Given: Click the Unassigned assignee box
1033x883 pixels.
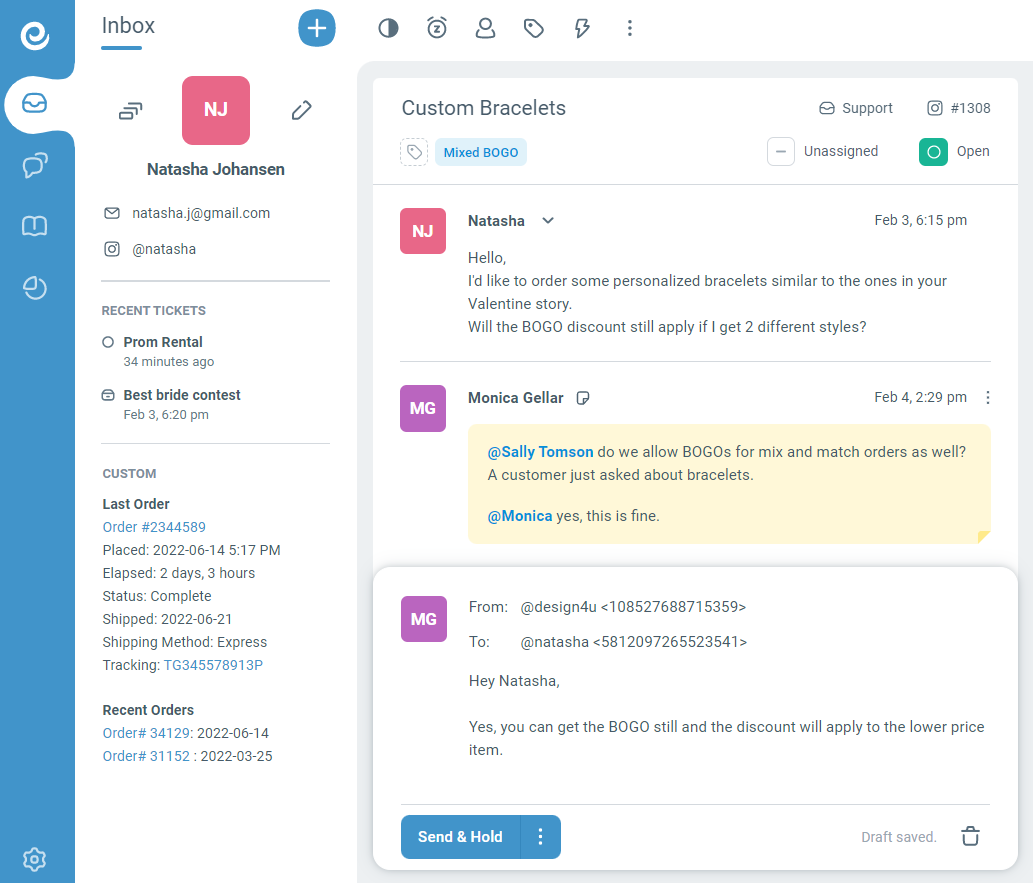Looking at the screenshot, I should click(781, 152).
